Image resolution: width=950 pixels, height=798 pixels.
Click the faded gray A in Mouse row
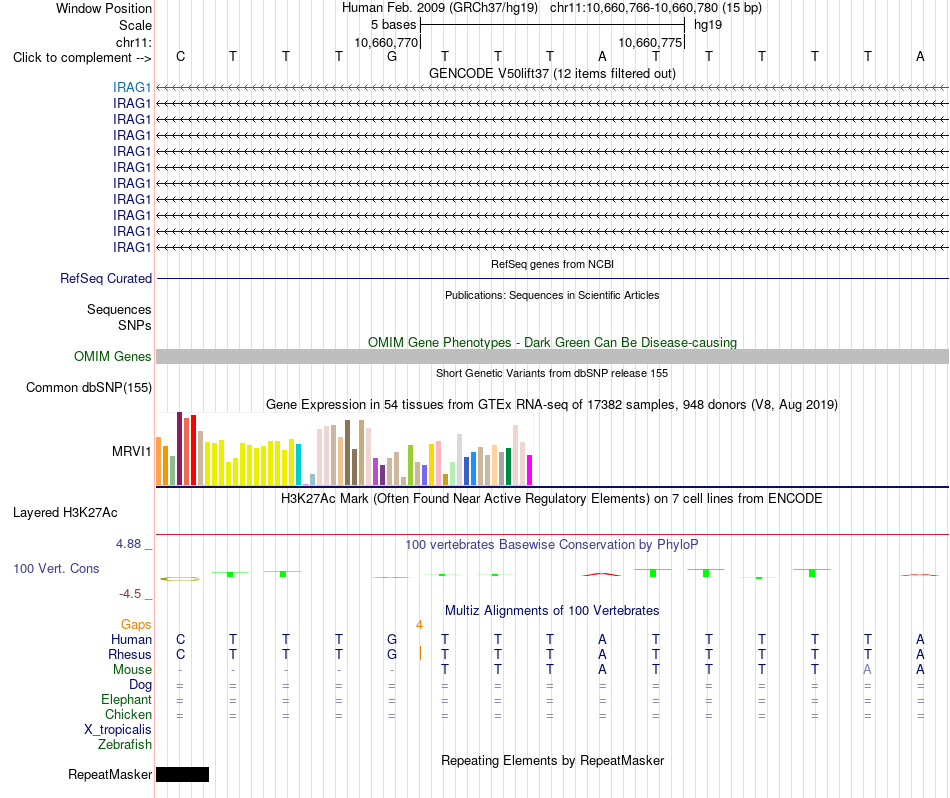[868, 670]
